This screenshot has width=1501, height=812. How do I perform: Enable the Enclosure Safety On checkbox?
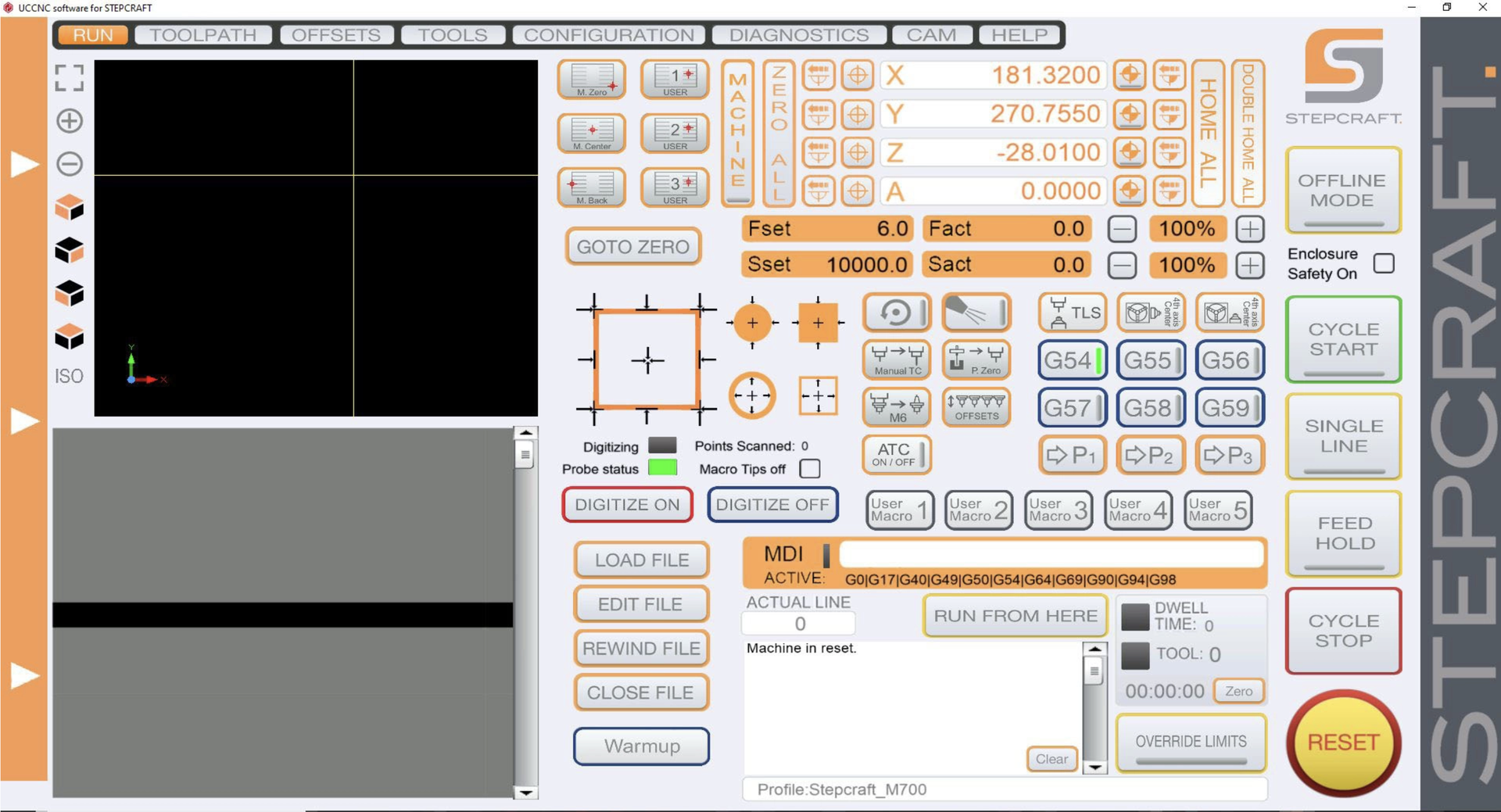[x=1383, y=263]
